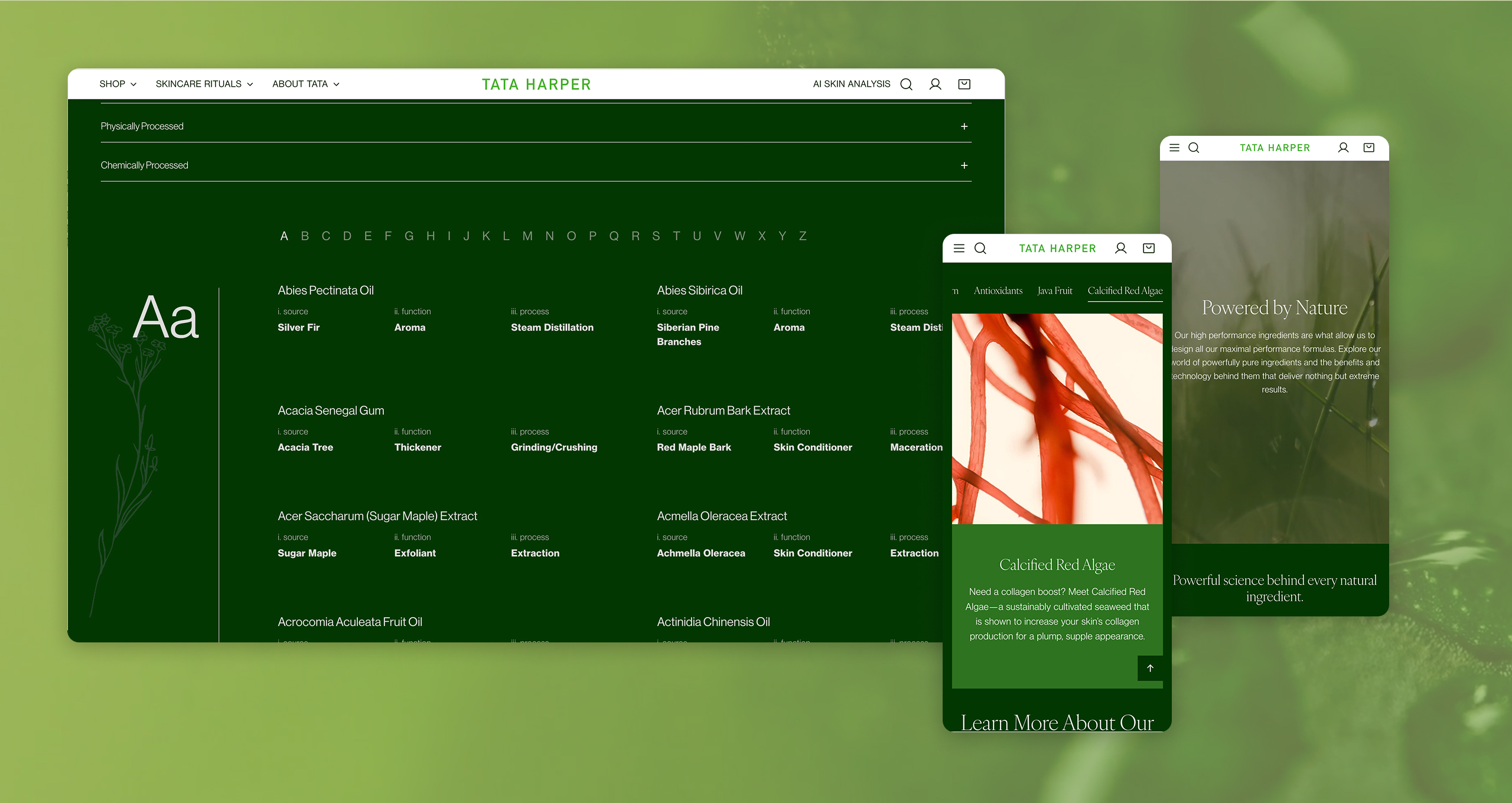Screen dimensions: 1512x803
Task: Tap bag icon in Calcified Red Algae mobile screen
Action: tap(1149, 248)
